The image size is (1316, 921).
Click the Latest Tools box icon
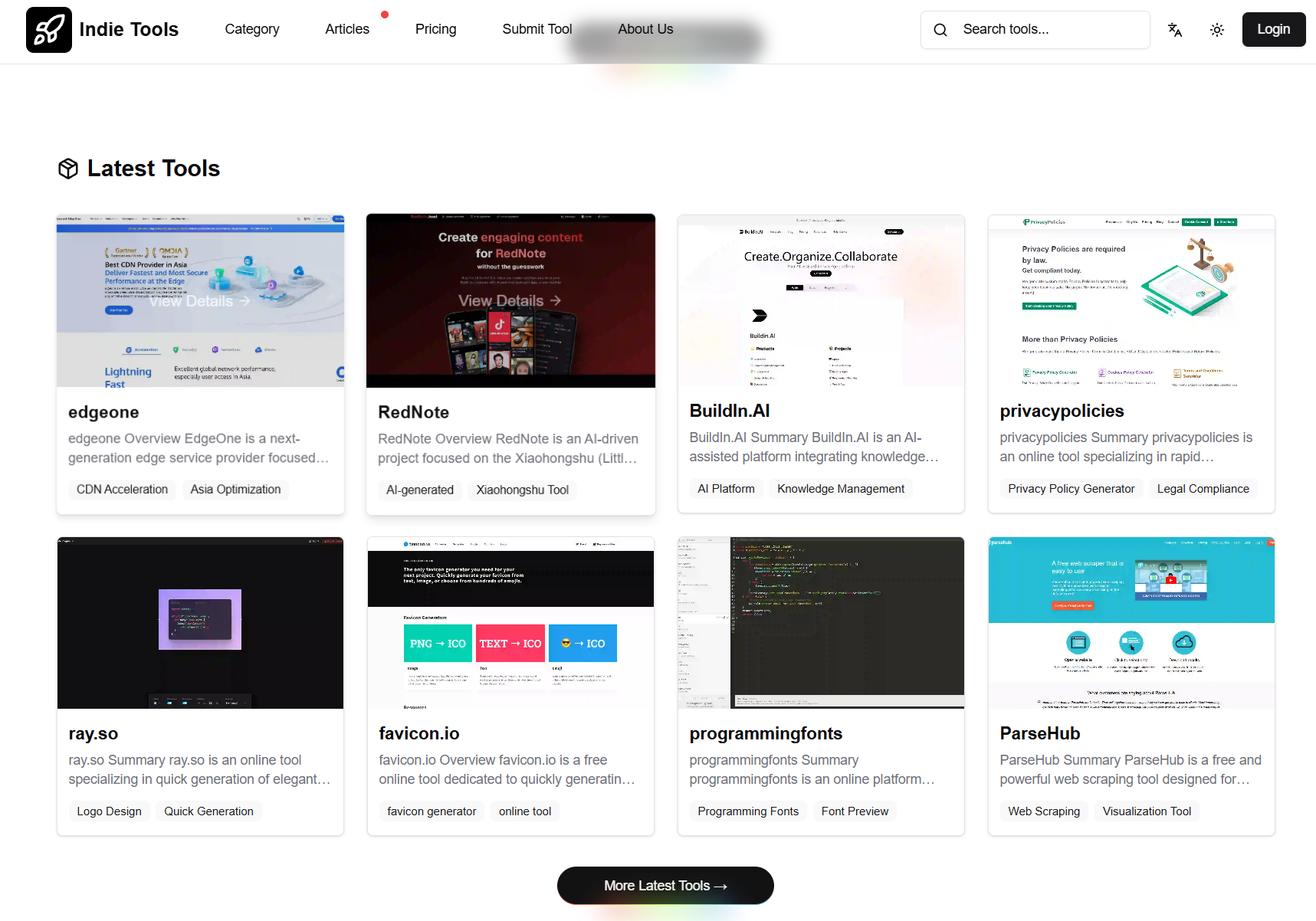tap(68, 169)
